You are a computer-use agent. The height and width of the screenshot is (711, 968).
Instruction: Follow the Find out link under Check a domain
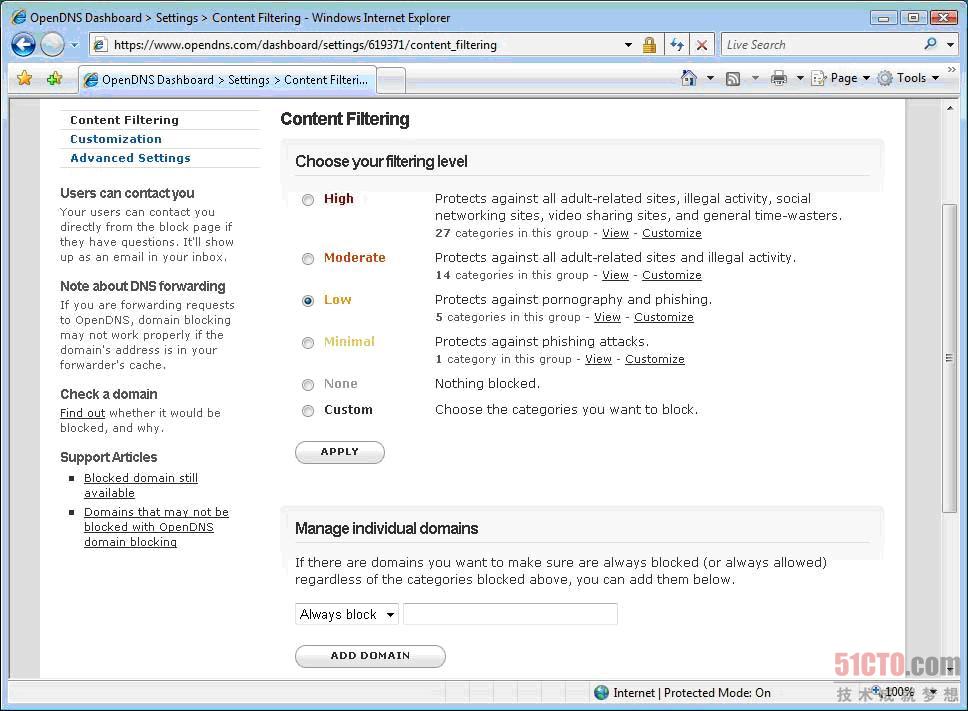82,413
